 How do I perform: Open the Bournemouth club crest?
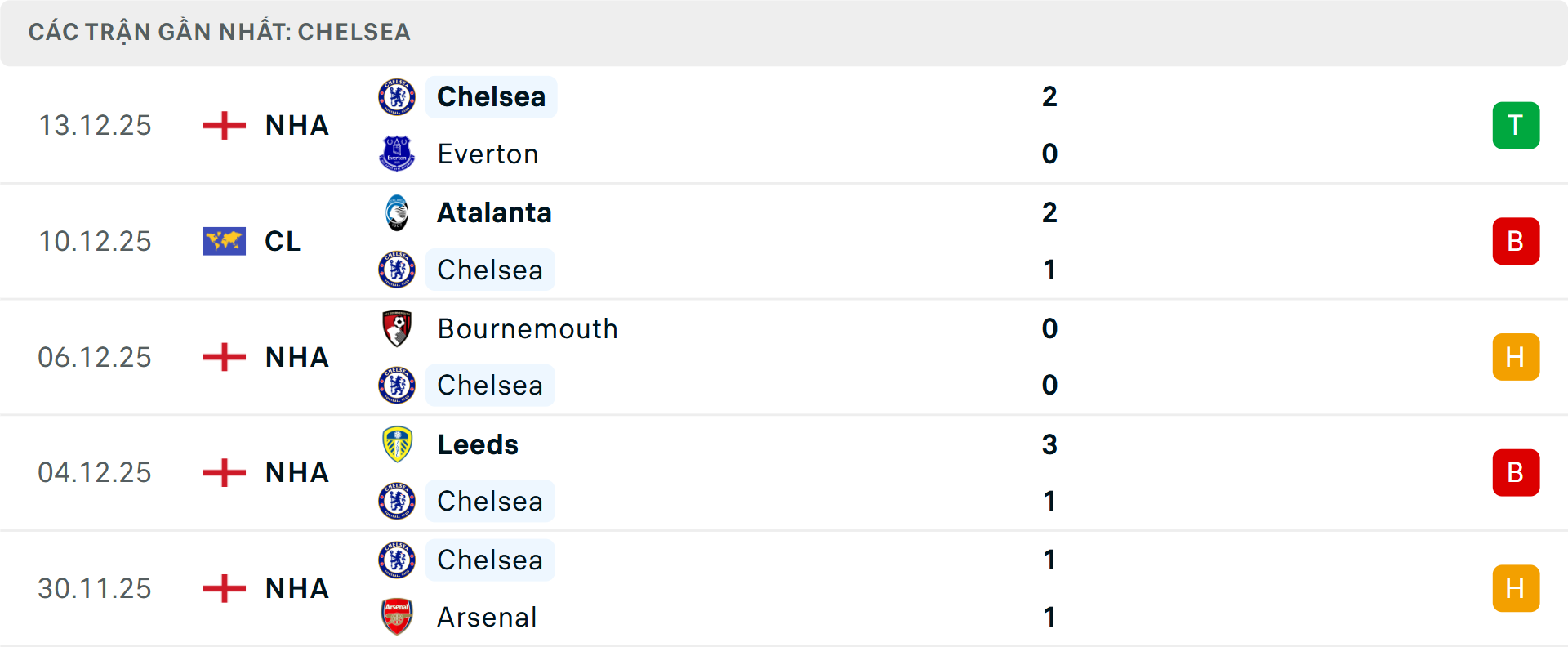tap(398, 328)
